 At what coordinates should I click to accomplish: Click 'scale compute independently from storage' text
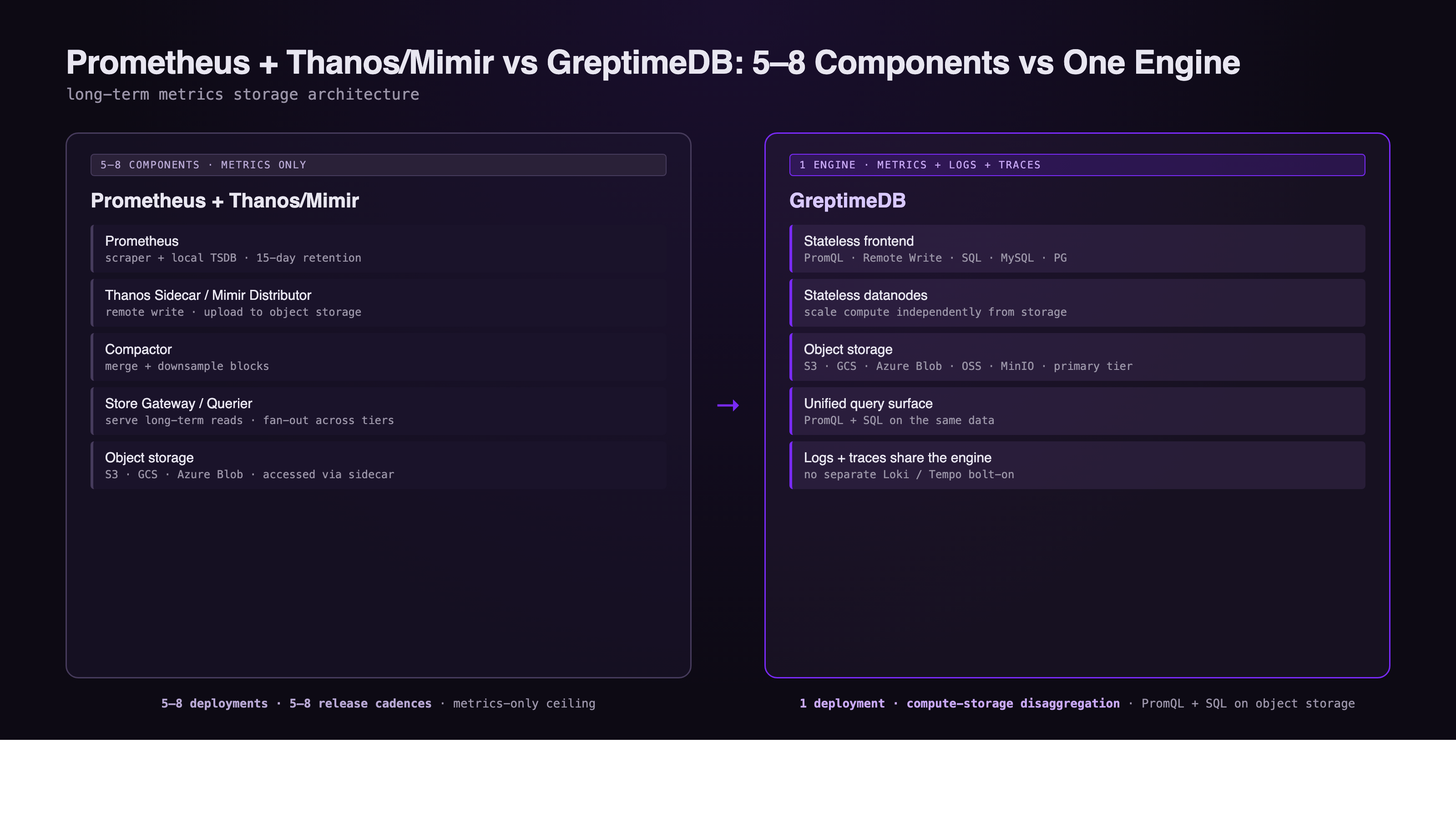935,313
